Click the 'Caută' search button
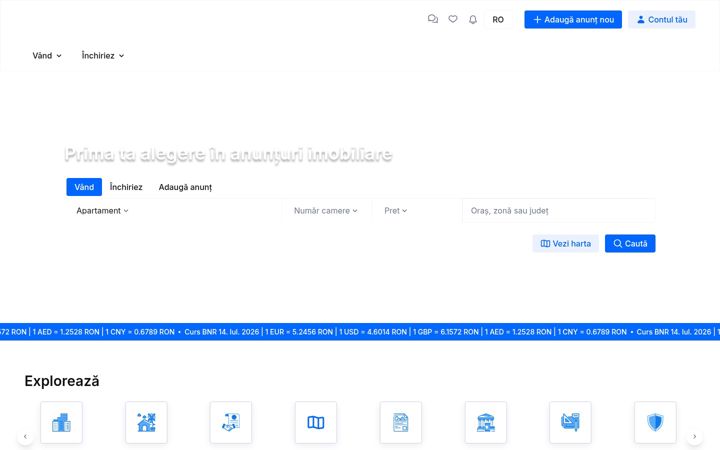The width and height of the screenshot is (720, 450). coord(630,243)
